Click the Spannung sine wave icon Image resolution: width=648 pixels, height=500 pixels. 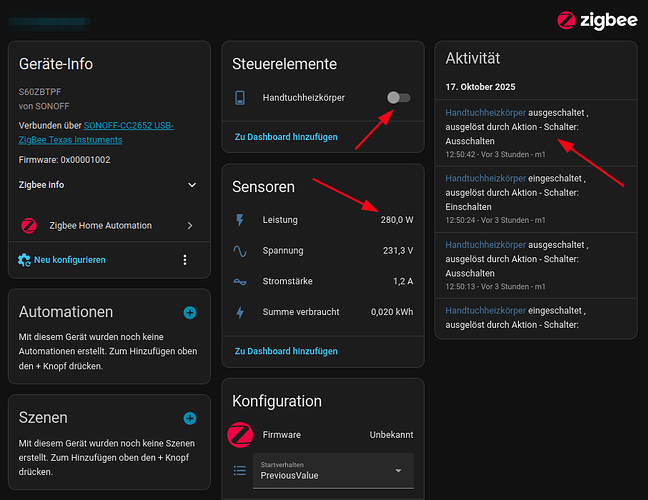pyautogui.click(x=239, y=251)
